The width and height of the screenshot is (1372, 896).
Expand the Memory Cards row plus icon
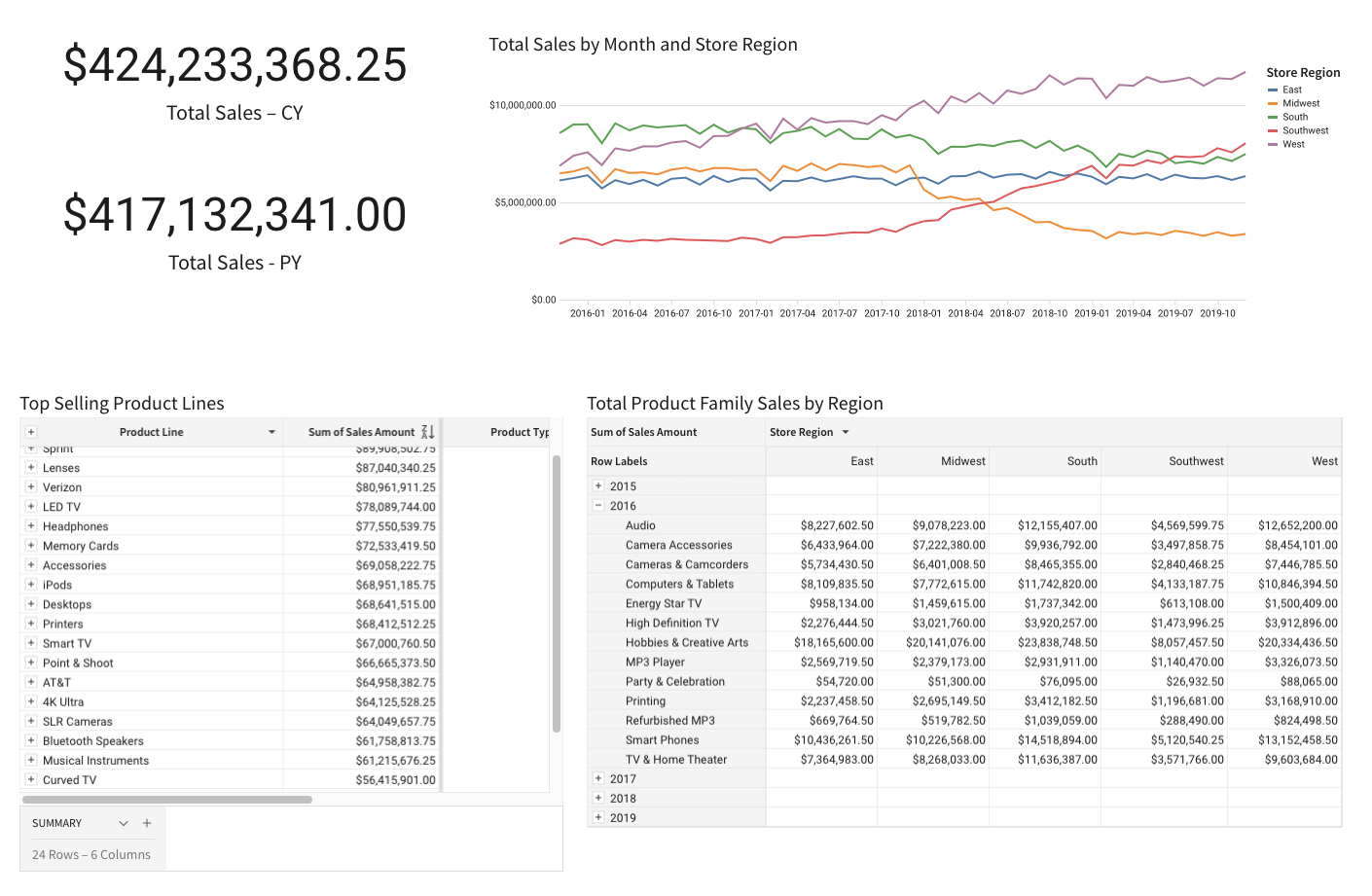click(x=31, y=546)
